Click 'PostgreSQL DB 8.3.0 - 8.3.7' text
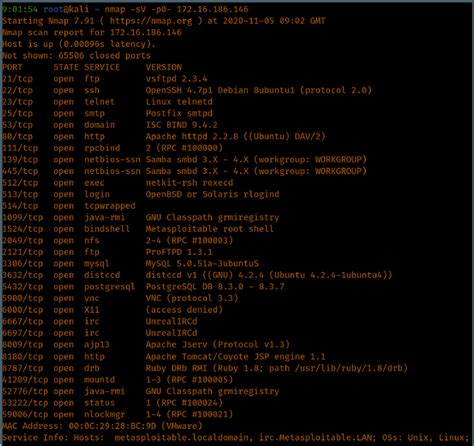474x446 pixels. tap(215, 287)
